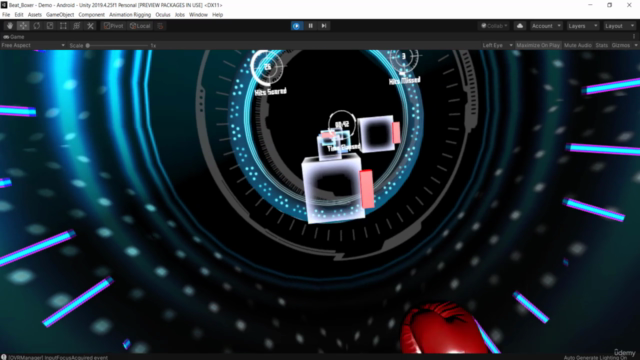
Task: Toggle Maximize On Play
Action: 538,45
